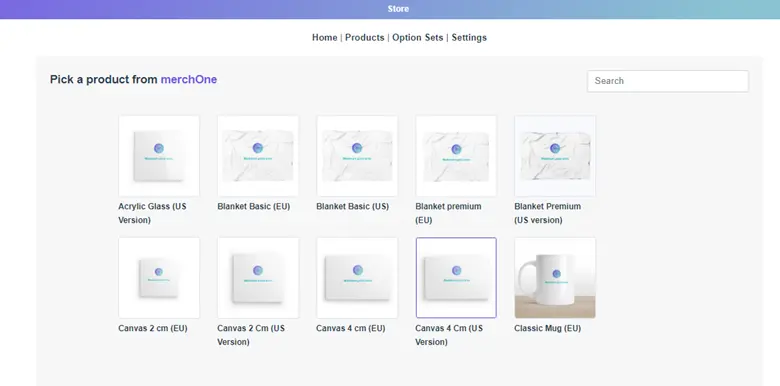This screenshot has width=780, height=386.
Task: Select the Blanket Basic (US) thumbnail
Action: 357,156
